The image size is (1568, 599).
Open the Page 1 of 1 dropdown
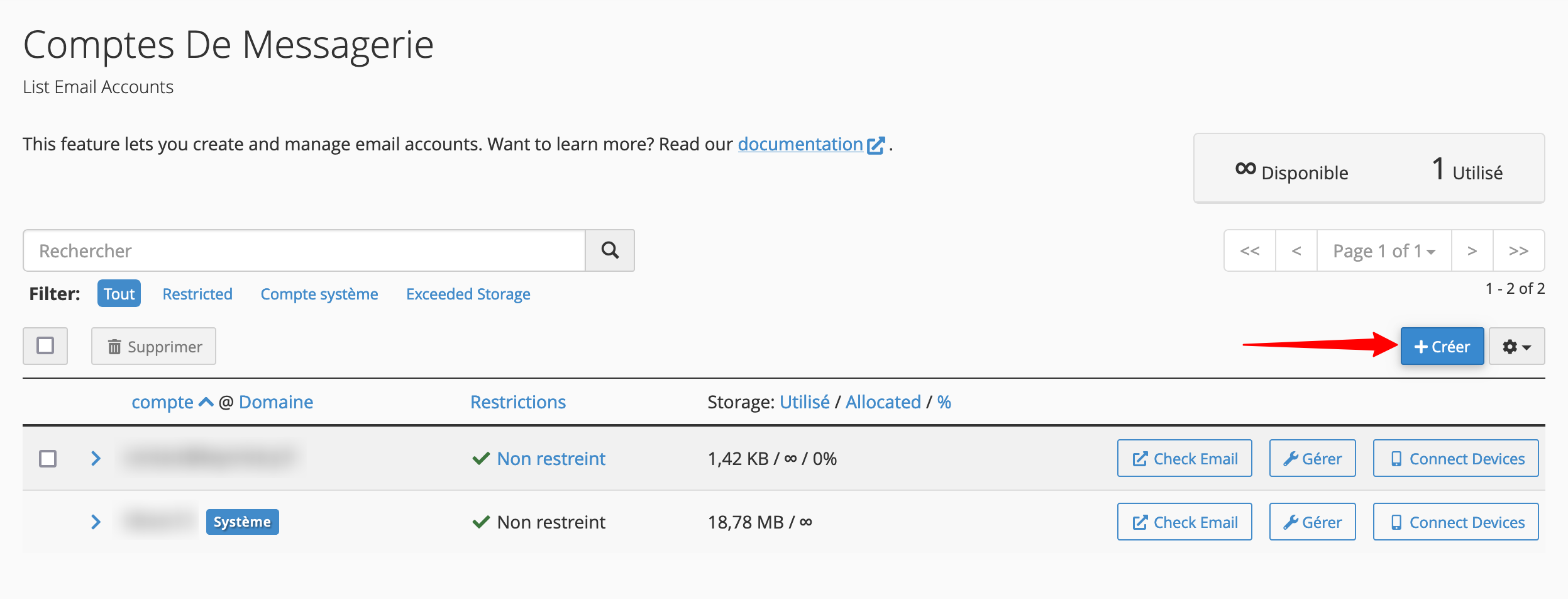point(1384,251)
